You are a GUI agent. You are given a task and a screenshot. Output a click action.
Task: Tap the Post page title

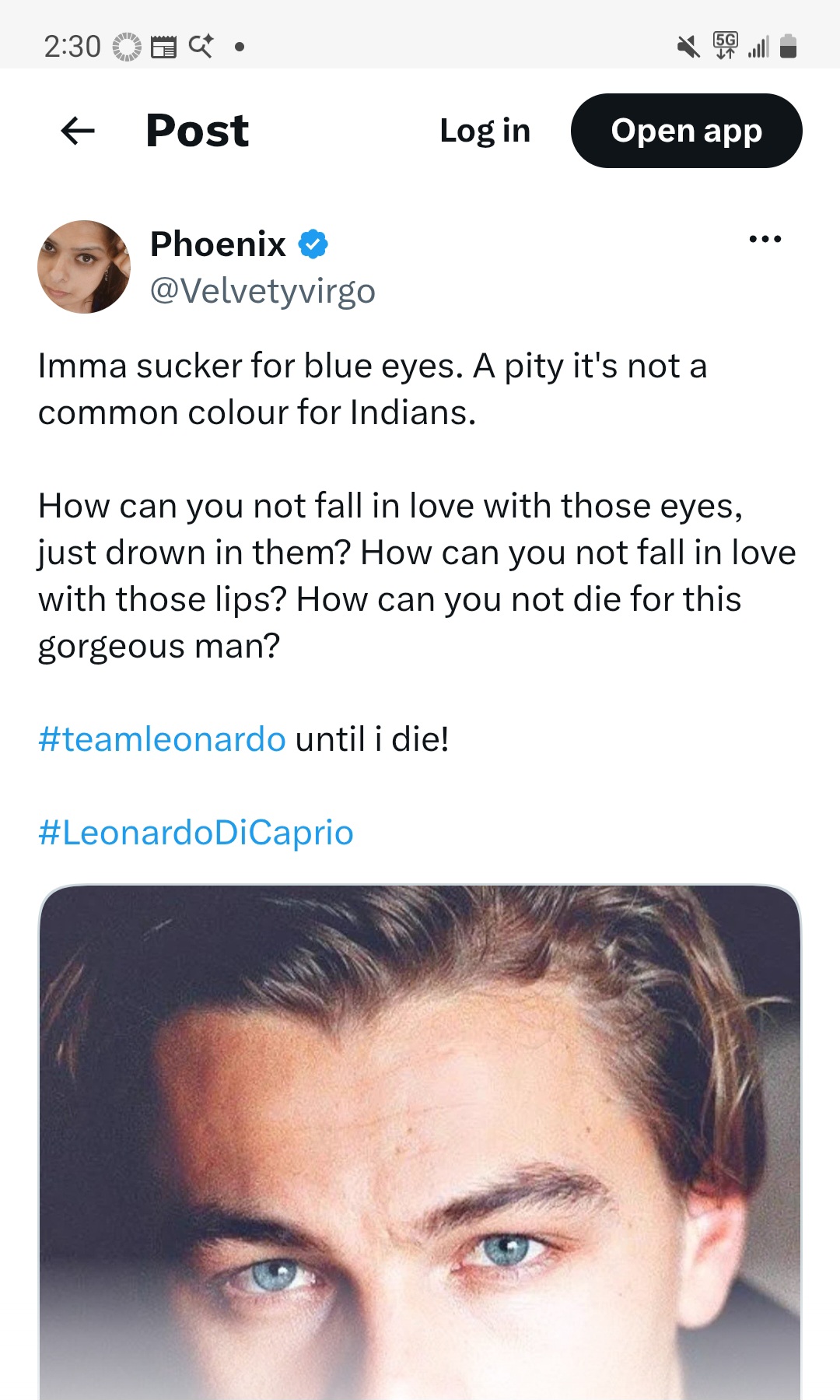[198, 131]
